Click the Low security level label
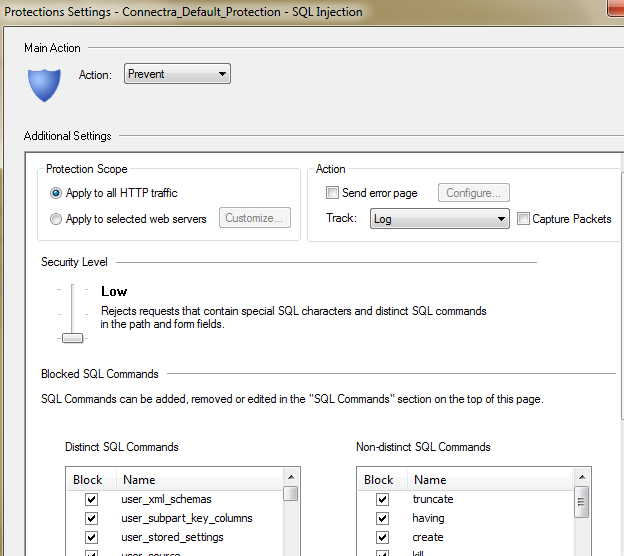The height and width of the screenshot is (556, 624). click(x=114, y=291)
